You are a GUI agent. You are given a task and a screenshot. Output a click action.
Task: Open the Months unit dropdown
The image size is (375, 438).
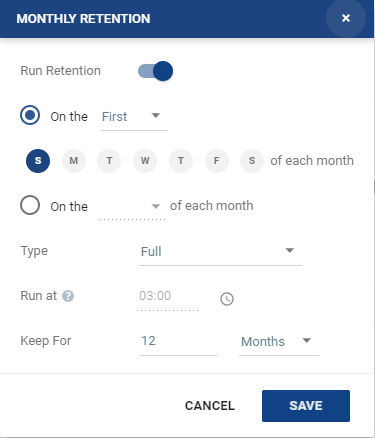[x=279, y=342]
